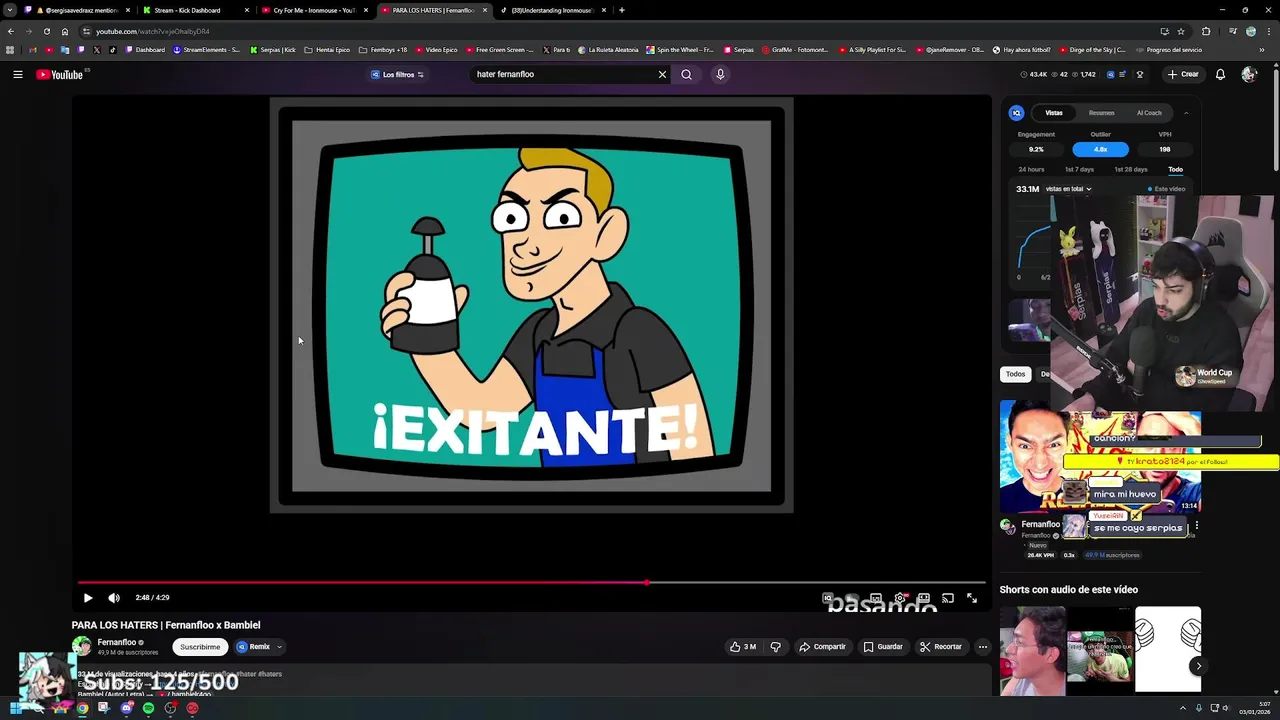Select the Resumen tab in vidIQ panel
This screenshot has height=720, width=1280.
click(x=1102, y=113)
